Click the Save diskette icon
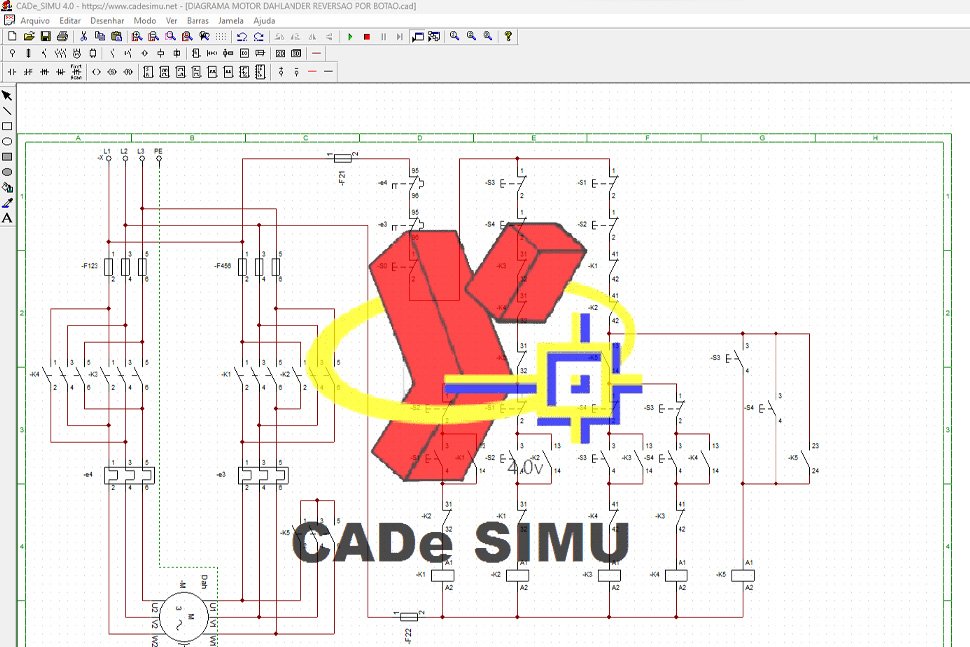 pyautogui.click(x=46, y=36)
